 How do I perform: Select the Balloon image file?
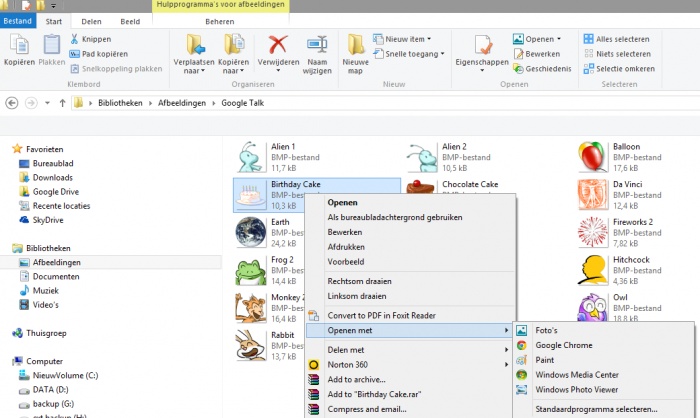pyautogui.click(x=619, y=157)
